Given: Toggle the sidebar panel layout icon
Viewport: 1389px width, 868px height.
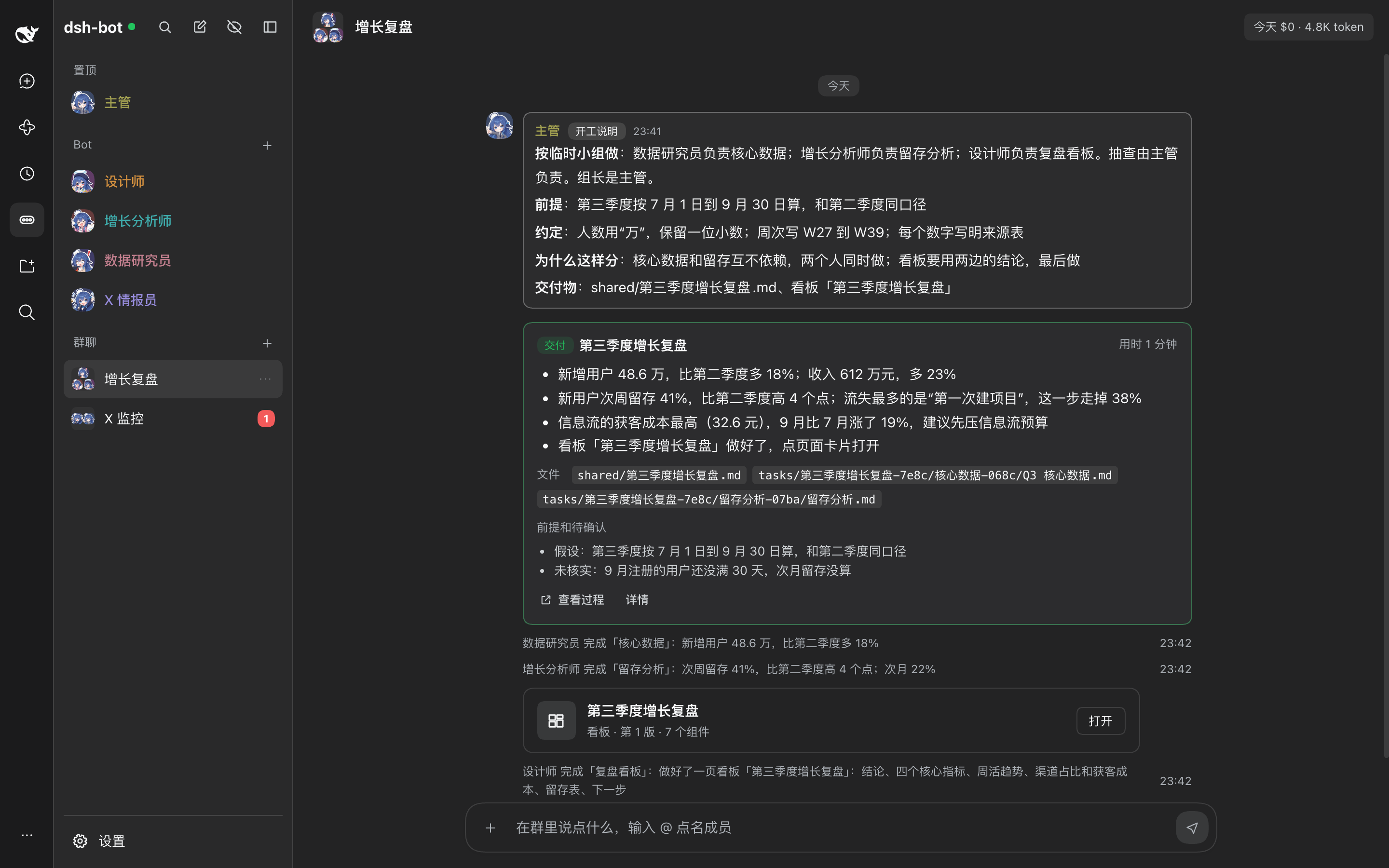Looking at the screenshot, I should (270, 27).
